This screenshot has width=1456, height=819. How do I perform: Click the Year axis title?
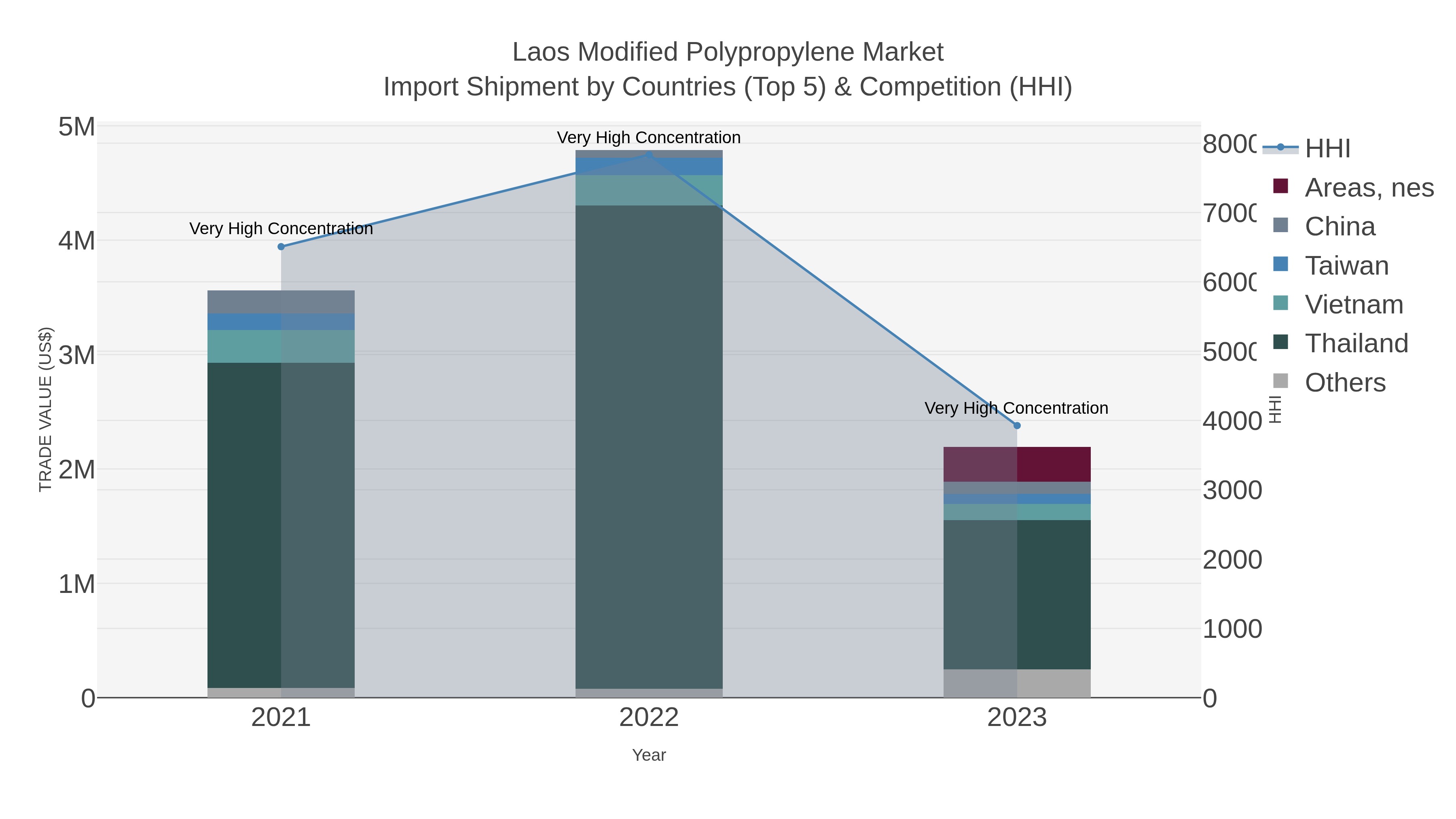pos(649,755)
